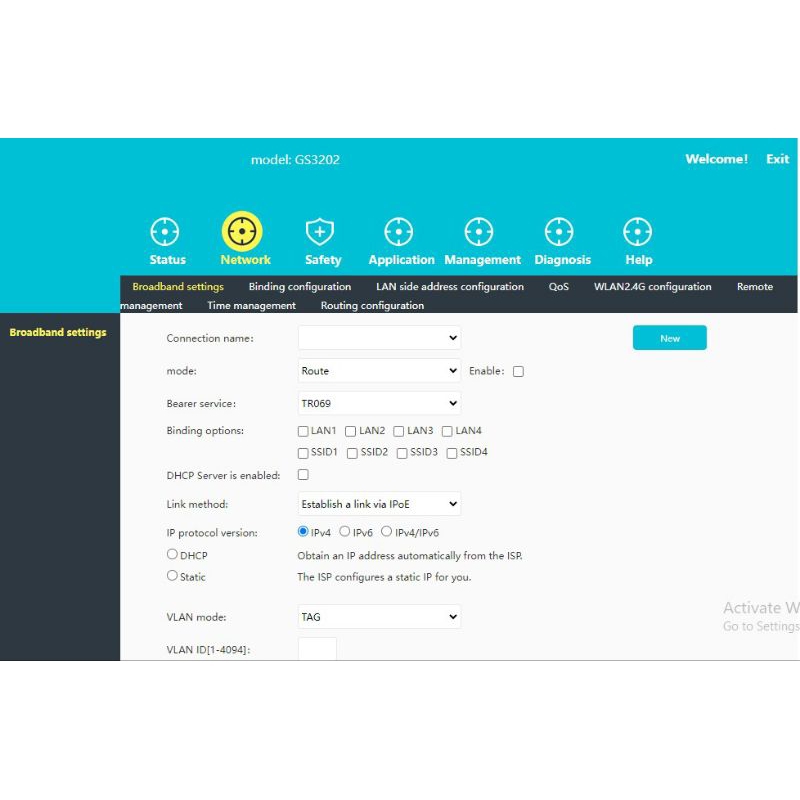800x800 pixels.
Task: Select the Network section icon
Action: tap(242, 231)
